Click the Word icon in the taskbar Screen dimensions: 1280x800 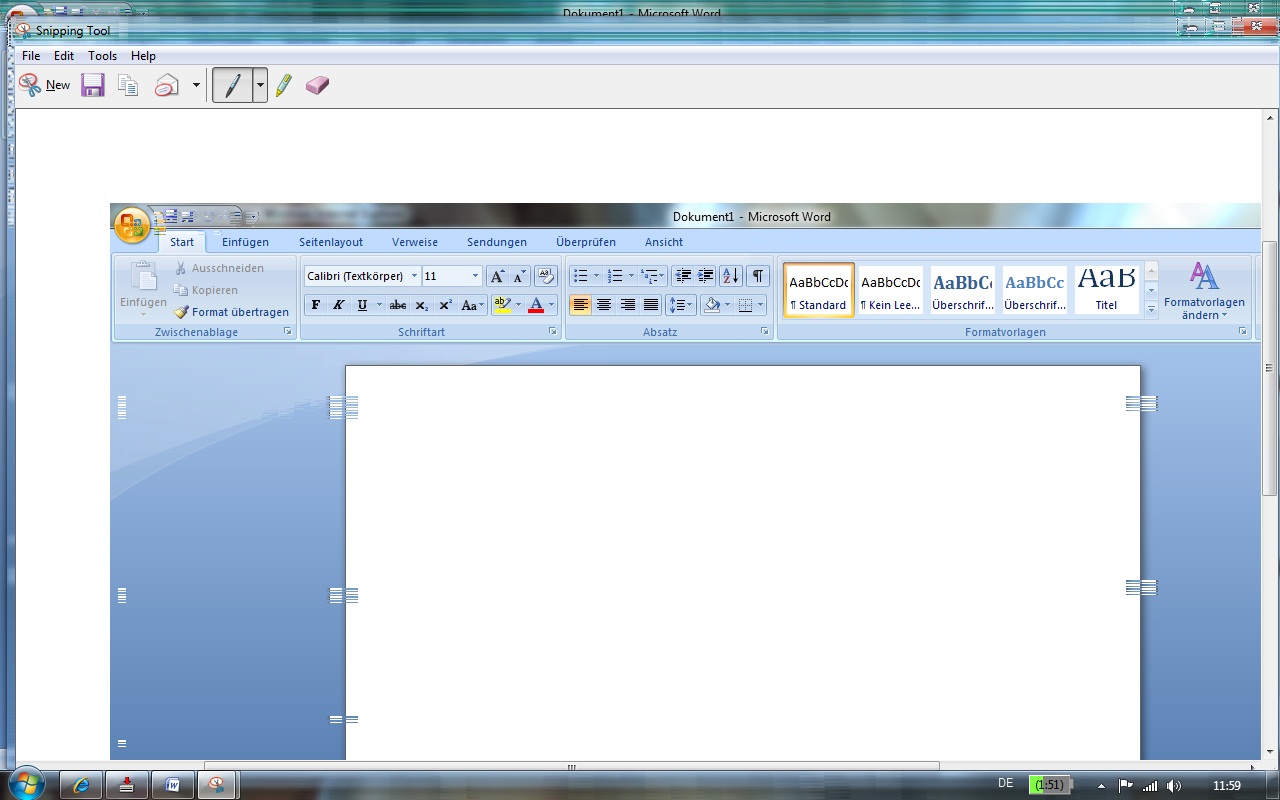[x=172, y=785]
